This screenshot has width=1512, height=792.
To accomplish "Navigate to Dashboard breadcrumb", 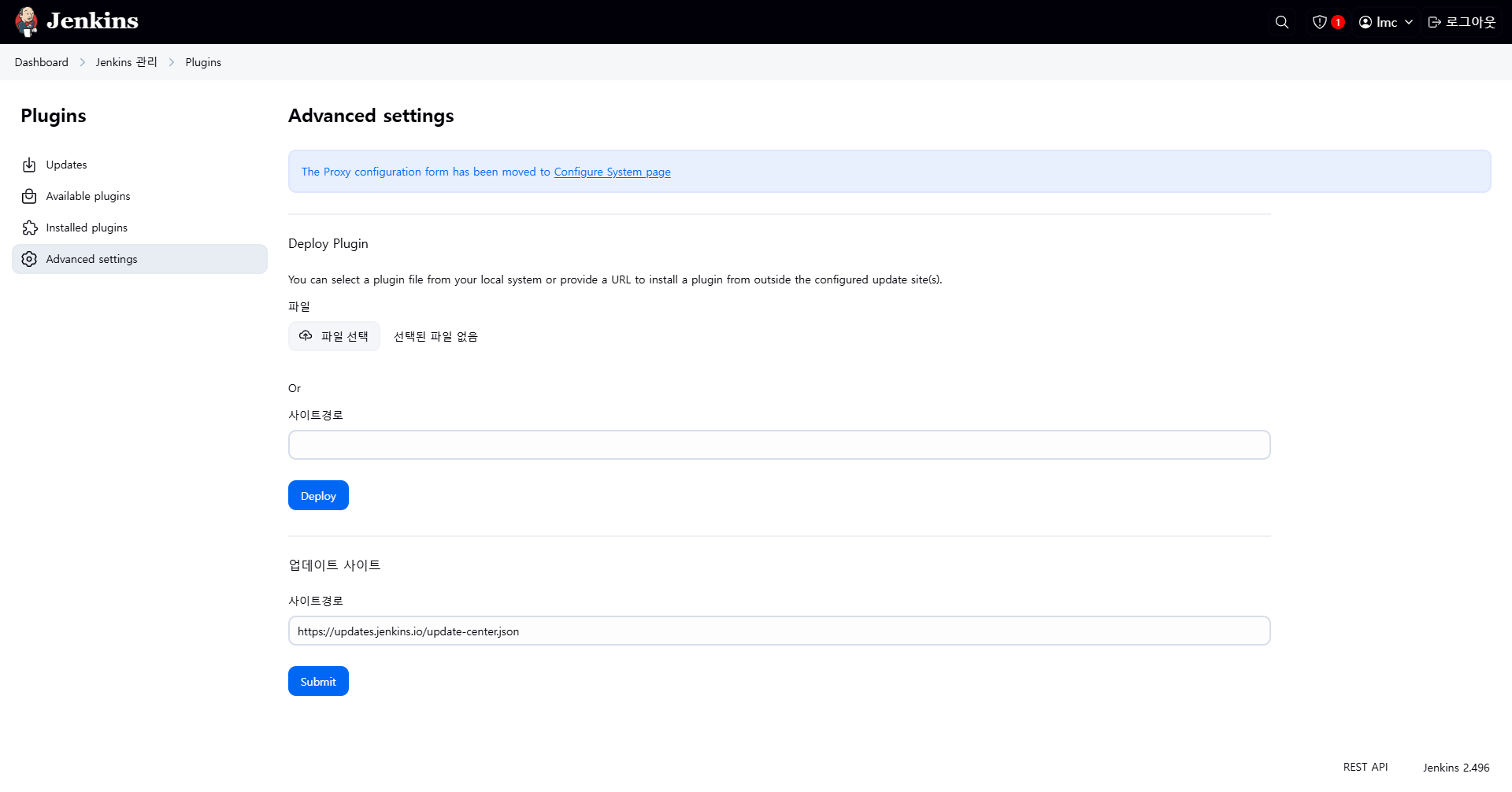I will [41, 62].
